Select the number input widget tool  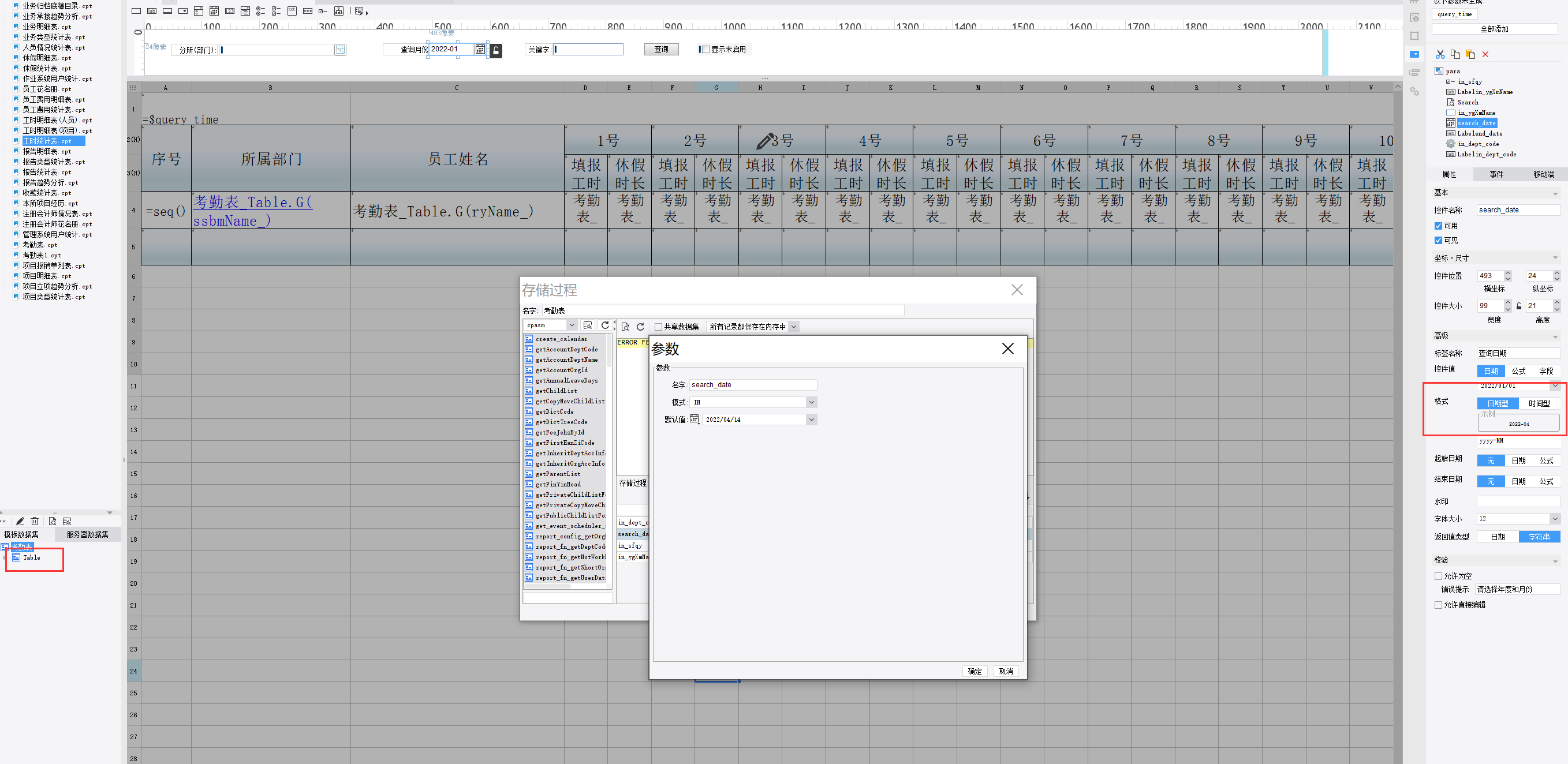[x=230, y=11]
